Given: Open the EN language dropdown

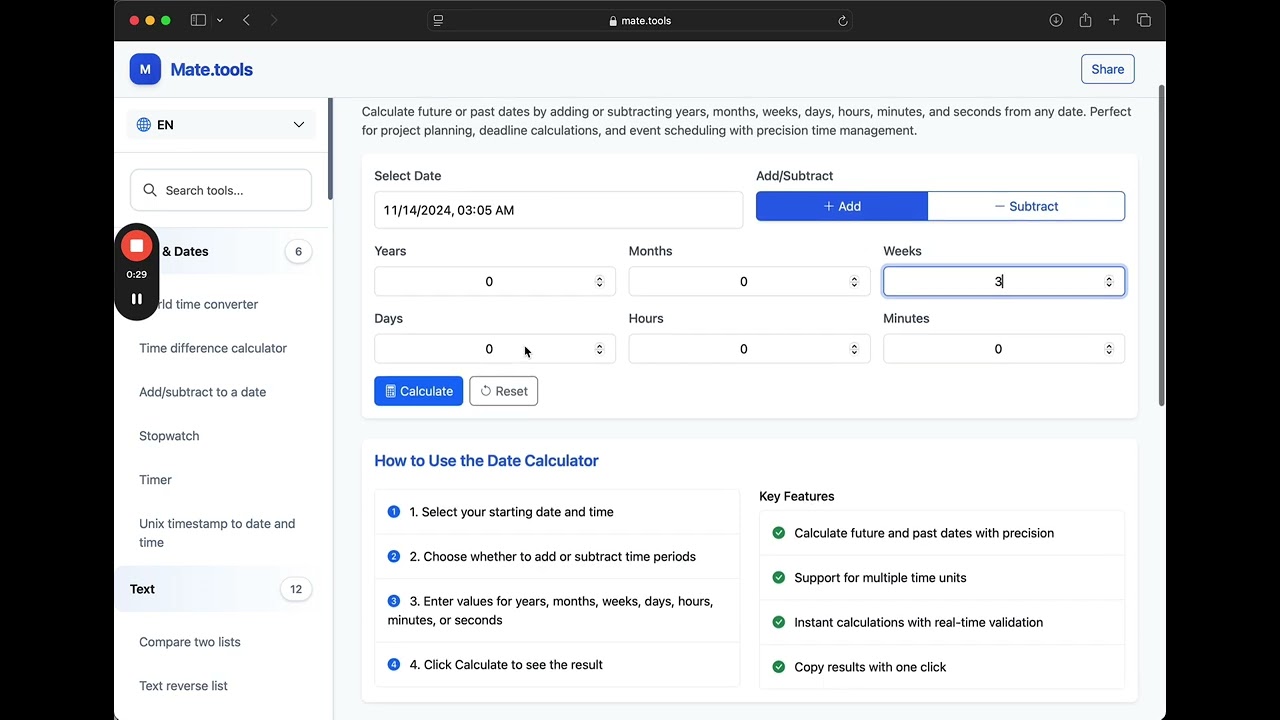Looking at the screenshot, I should pos(221,125).
